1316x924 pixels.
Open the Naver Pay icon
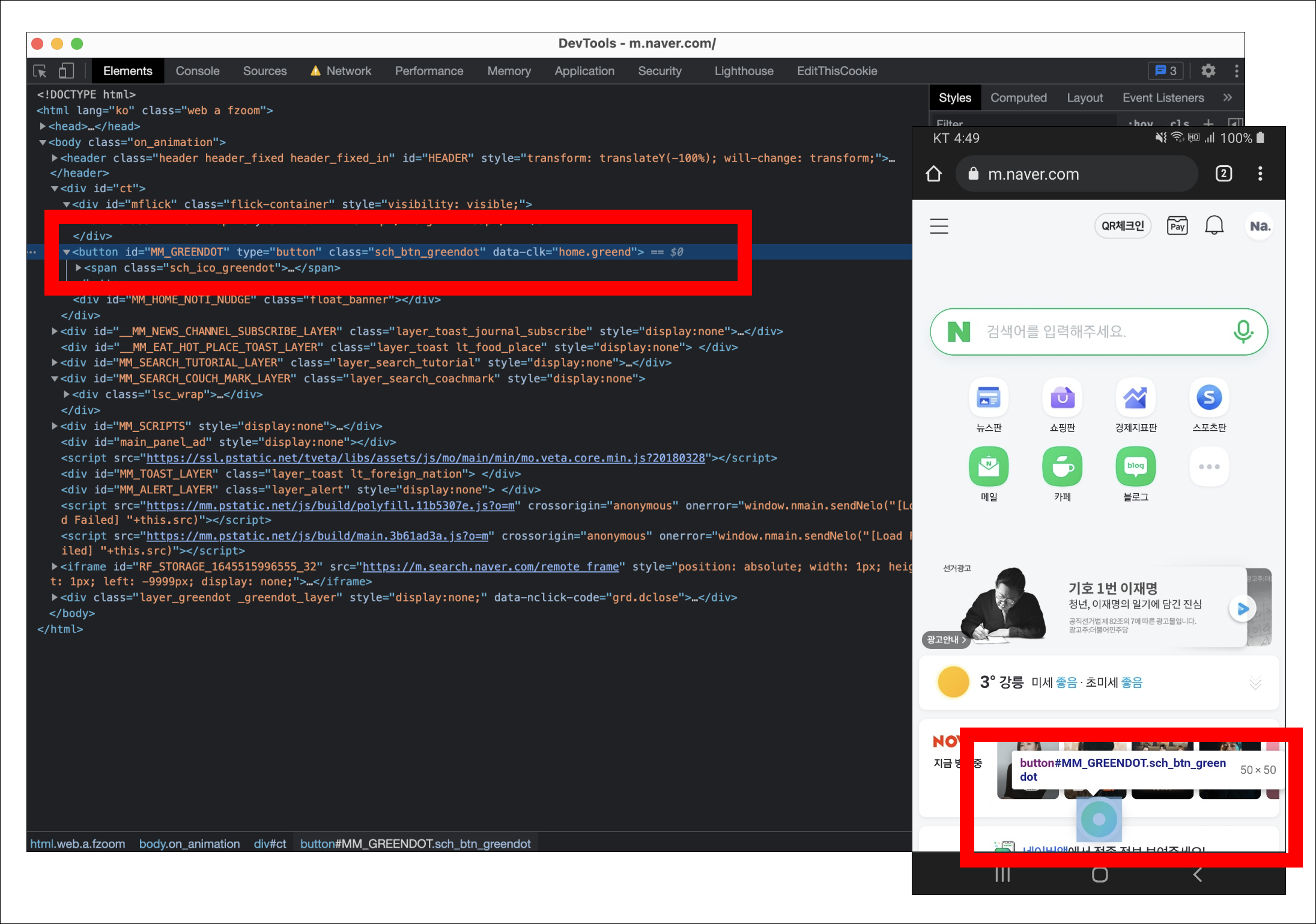tap(1177, 226)
